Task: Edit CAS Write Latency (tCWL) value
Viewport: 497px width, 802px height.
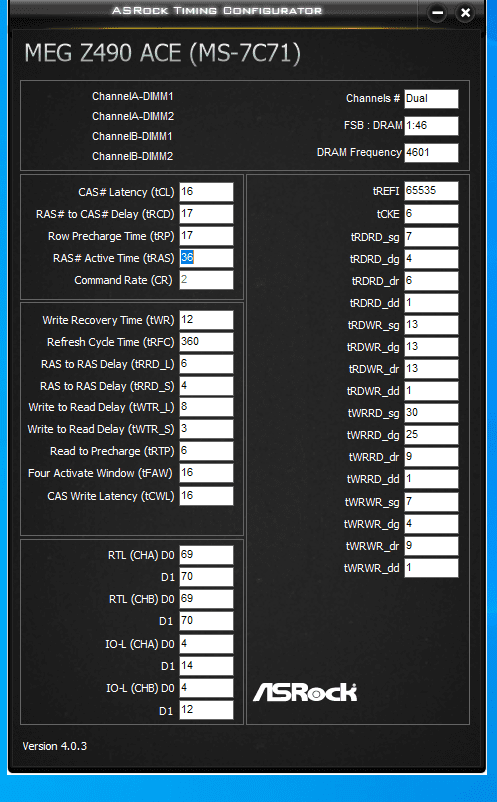Action: 206,496
